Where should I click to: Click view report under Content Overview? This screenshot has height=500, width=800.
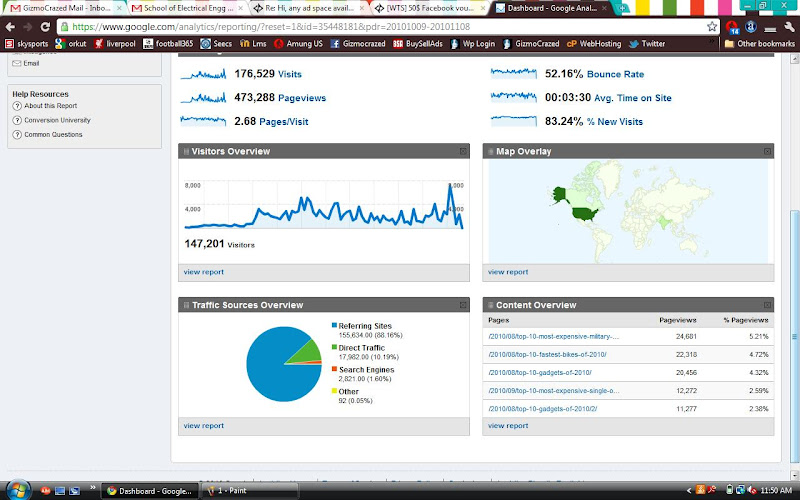[508, 426]
